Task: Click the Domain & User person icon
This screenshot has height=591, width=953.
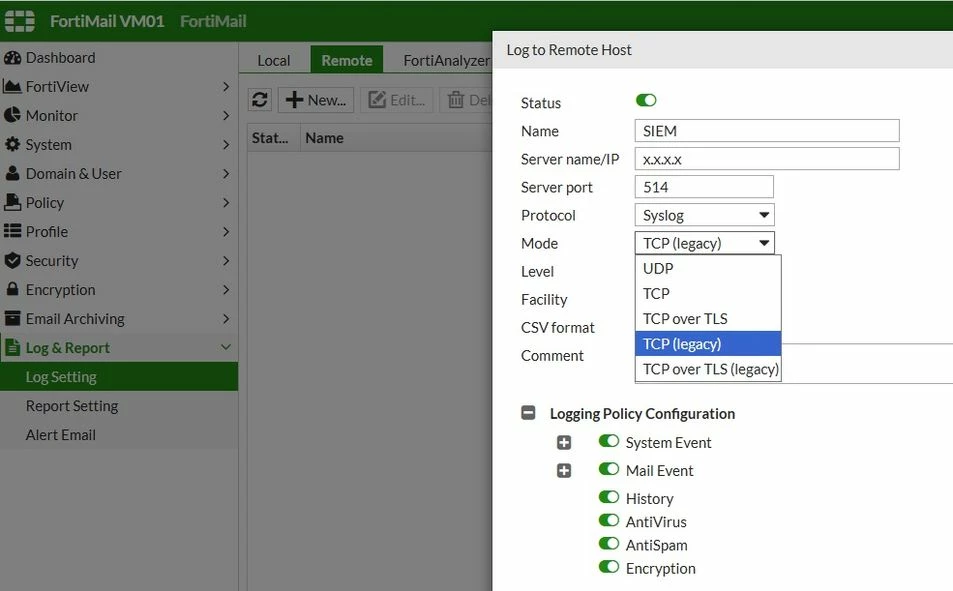Action: pyautogui.click(x=12, y=173)
